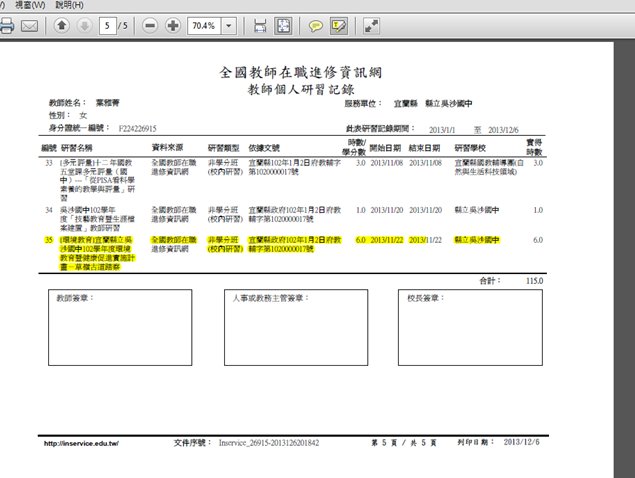Screen dimensions: 635x478
Task: Go to previous page with up arrow
Action: click(x=62, y=25)
